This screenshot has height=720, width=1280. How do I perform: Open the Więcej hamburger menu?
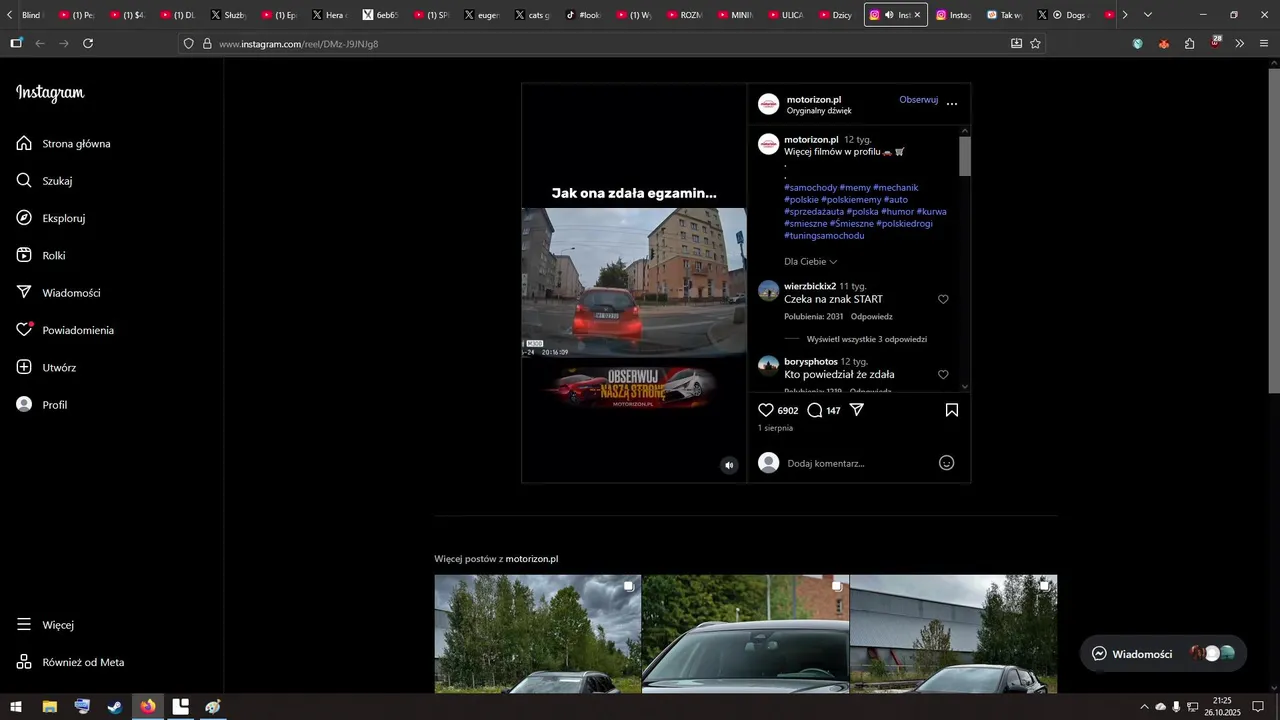pyautogui.click(x=46, y=625)
